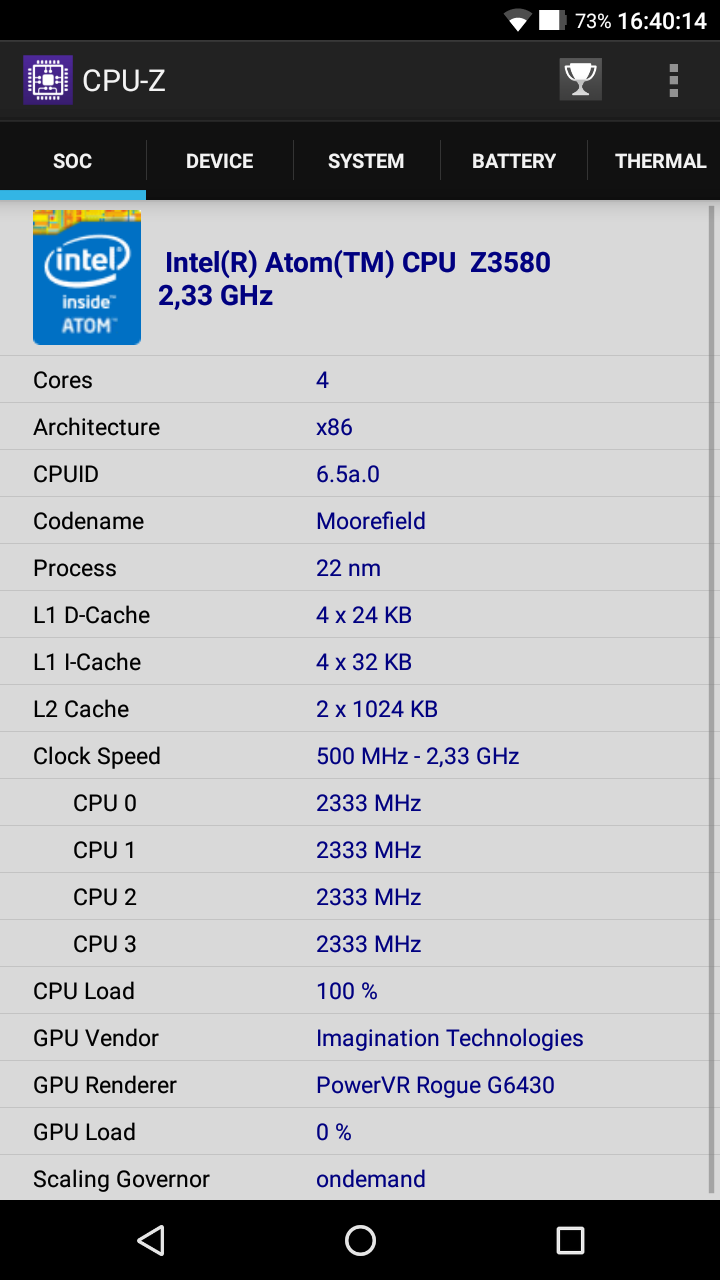Tap the Android home circle button

coord(360,1240)
